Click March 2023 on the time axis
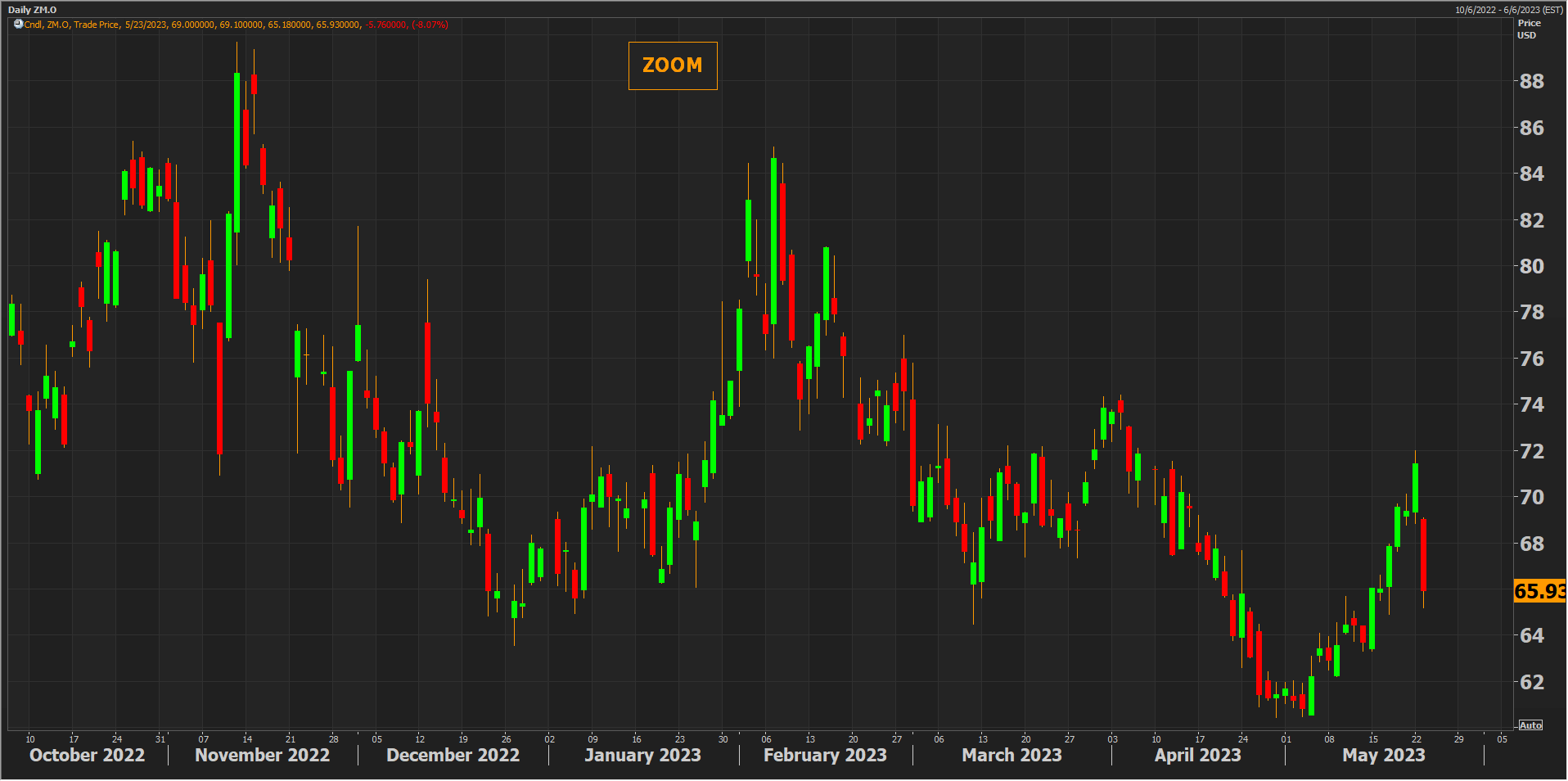The image size is (1568, 781). [x=1012, y=755]
